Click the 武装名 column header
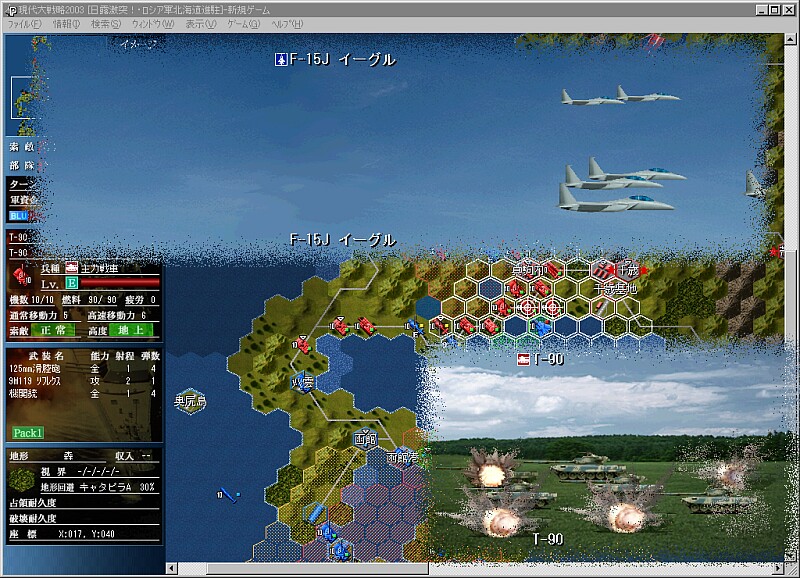This screenshot has width=800, height=578. tap(46, 356)
